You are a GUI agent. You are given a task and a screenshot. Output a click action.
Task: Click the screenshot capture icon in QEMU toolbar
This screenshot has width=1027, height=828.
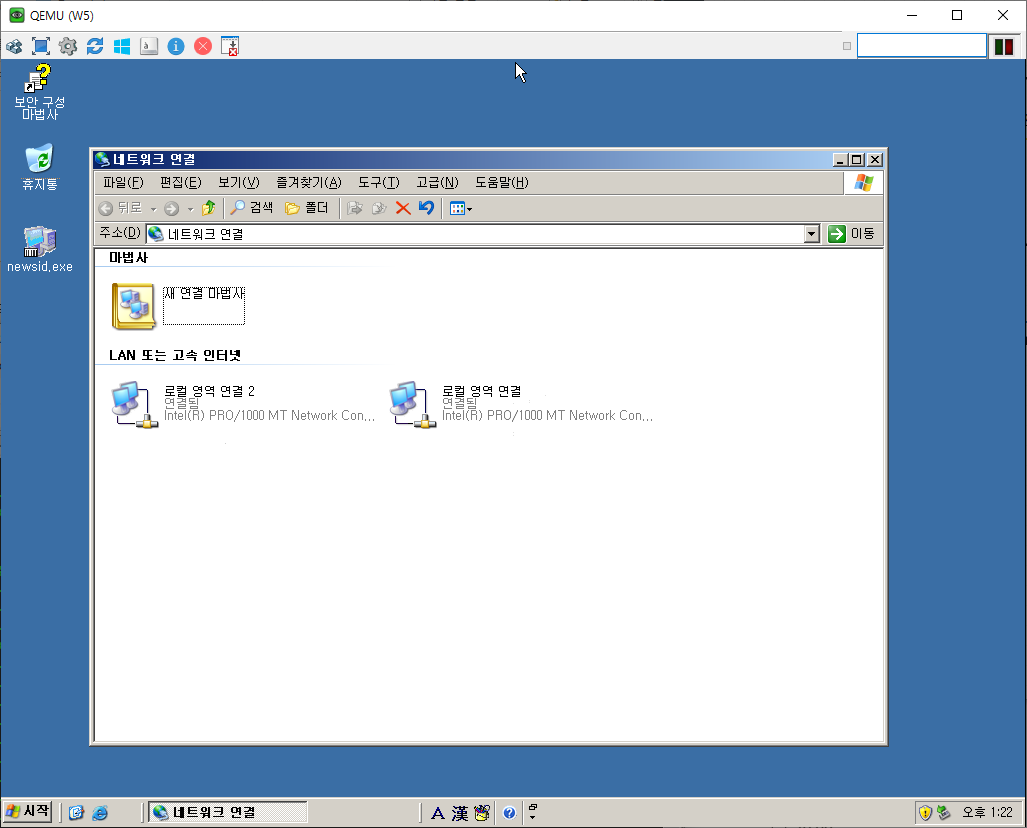point(230,47)
